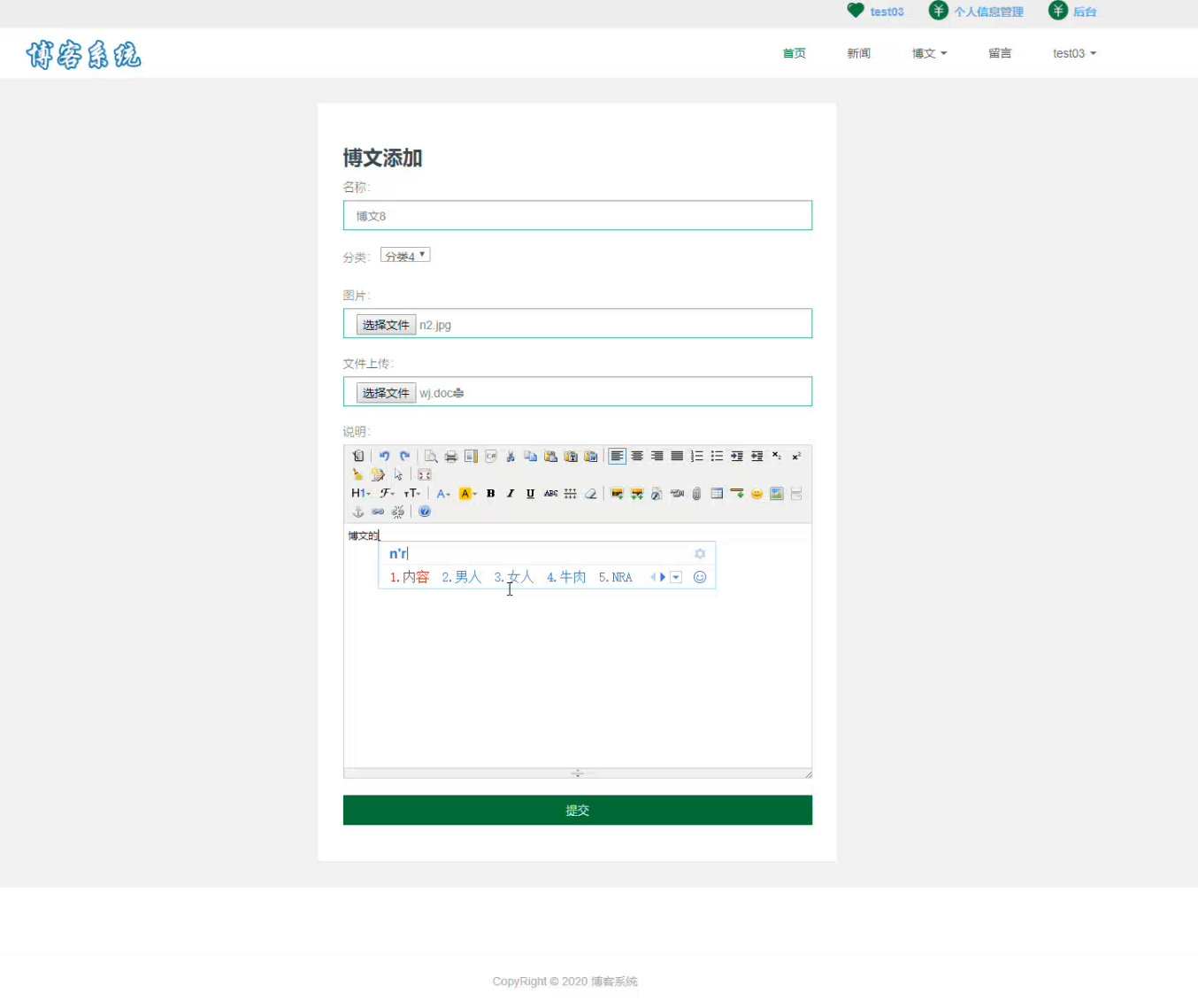
Task: Click the eraser remove-format icon
Action: (590, 493)
